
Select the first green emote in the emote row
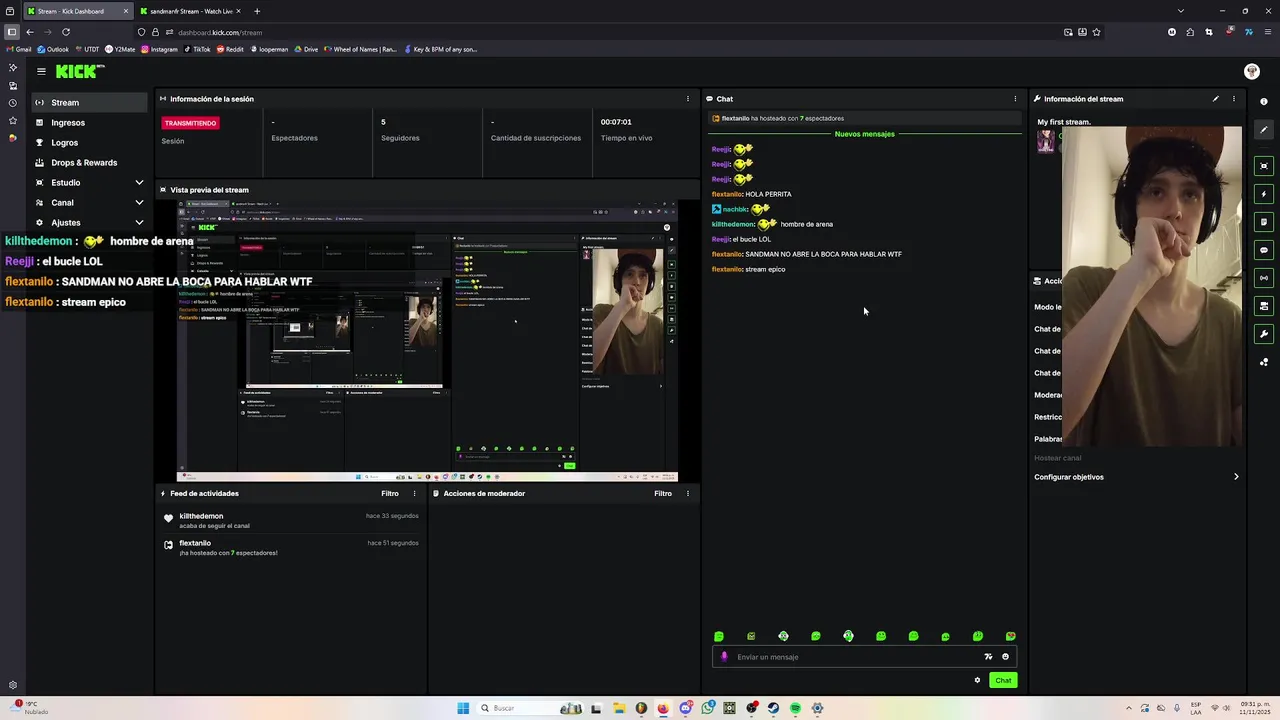click(718, 636)
